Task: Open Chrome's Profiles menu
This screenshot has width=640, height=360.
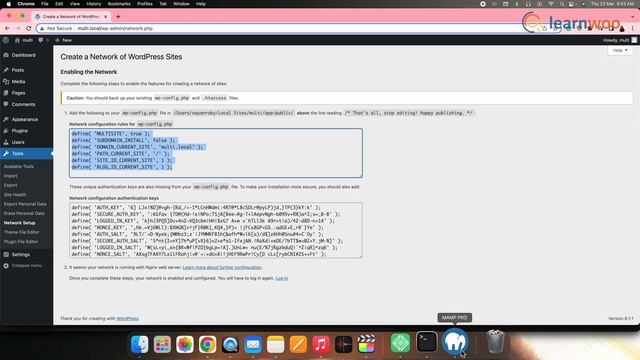Action: pos(144,4)
